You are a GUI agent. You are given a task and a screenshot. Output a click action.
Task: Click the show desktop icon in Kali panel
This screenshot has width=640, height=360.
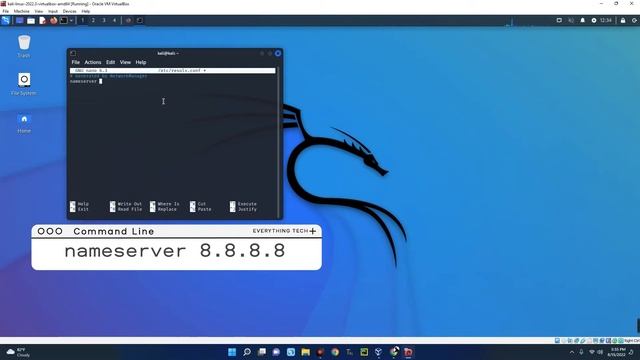click(x=19, y=20)
